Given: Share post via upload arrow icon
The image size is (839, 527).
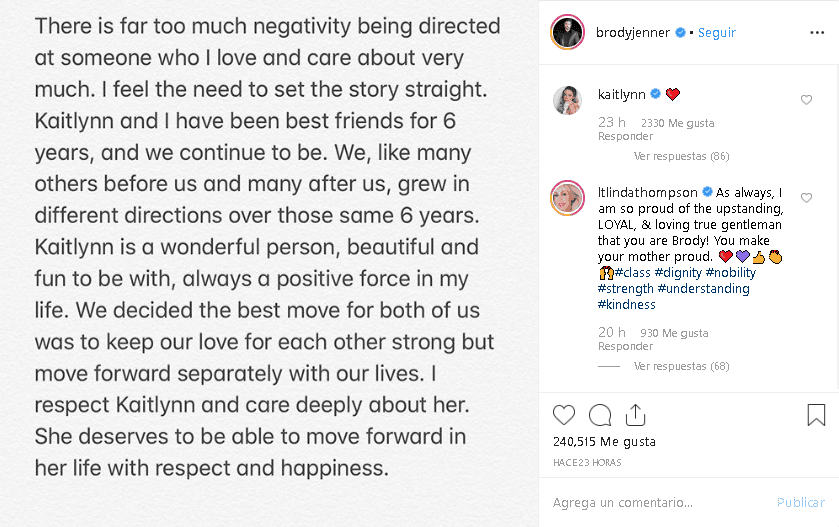Looking at the screenshot, I should point(636,414).
